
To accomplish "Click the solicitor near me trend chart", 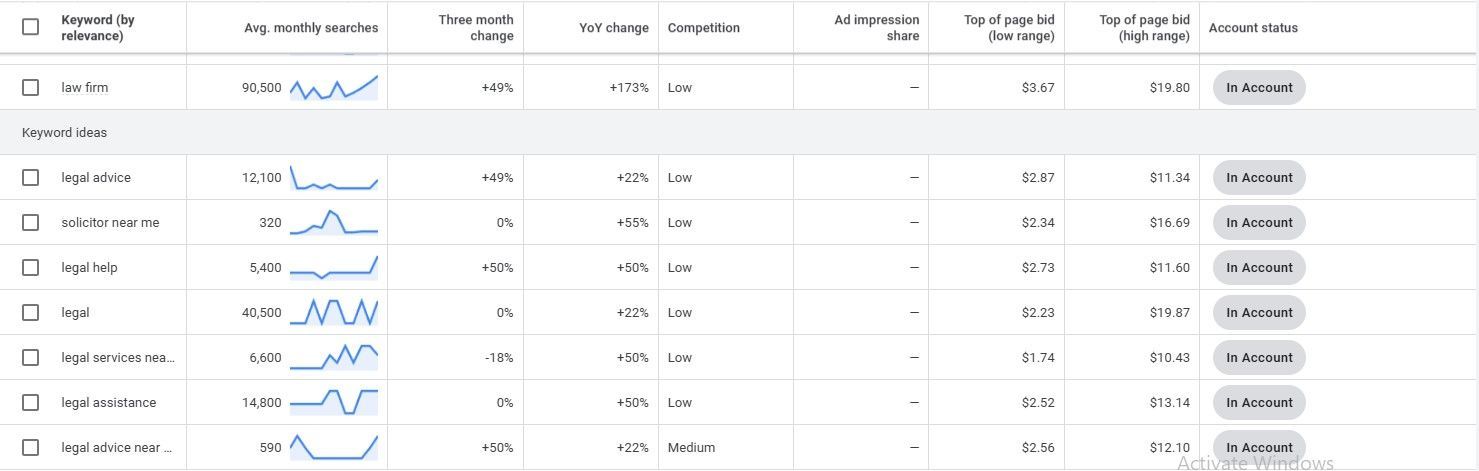I will (334, 222).
